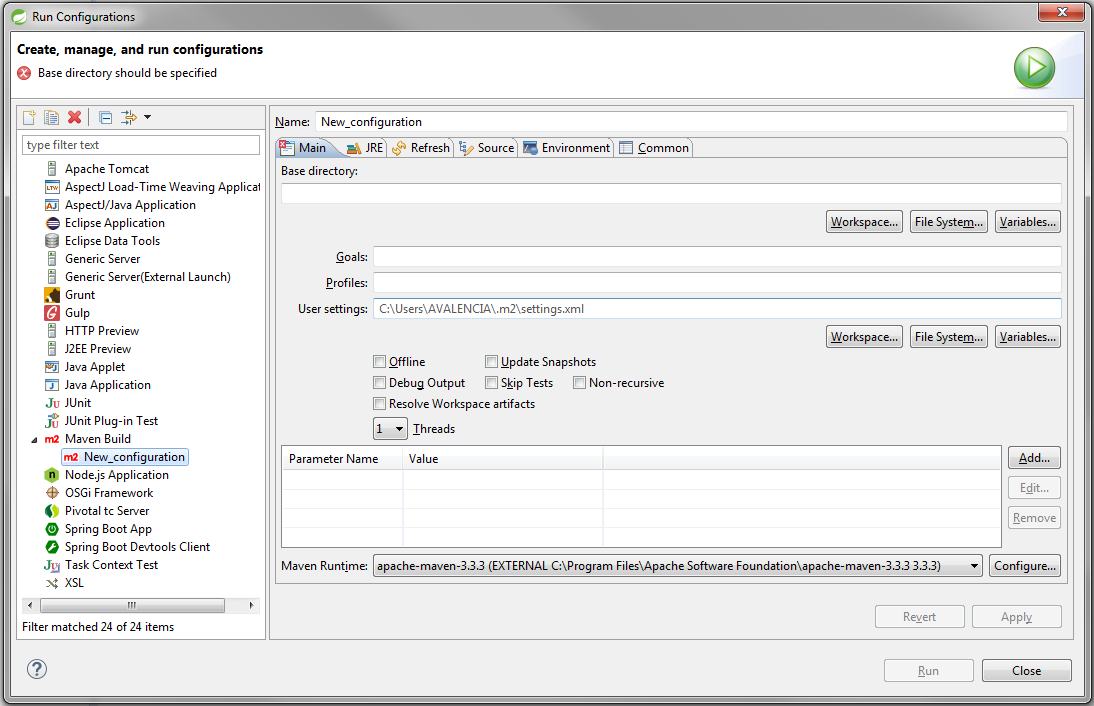Click the JUnit Plug-in Test icon
1094x706 pixels.
52,421
